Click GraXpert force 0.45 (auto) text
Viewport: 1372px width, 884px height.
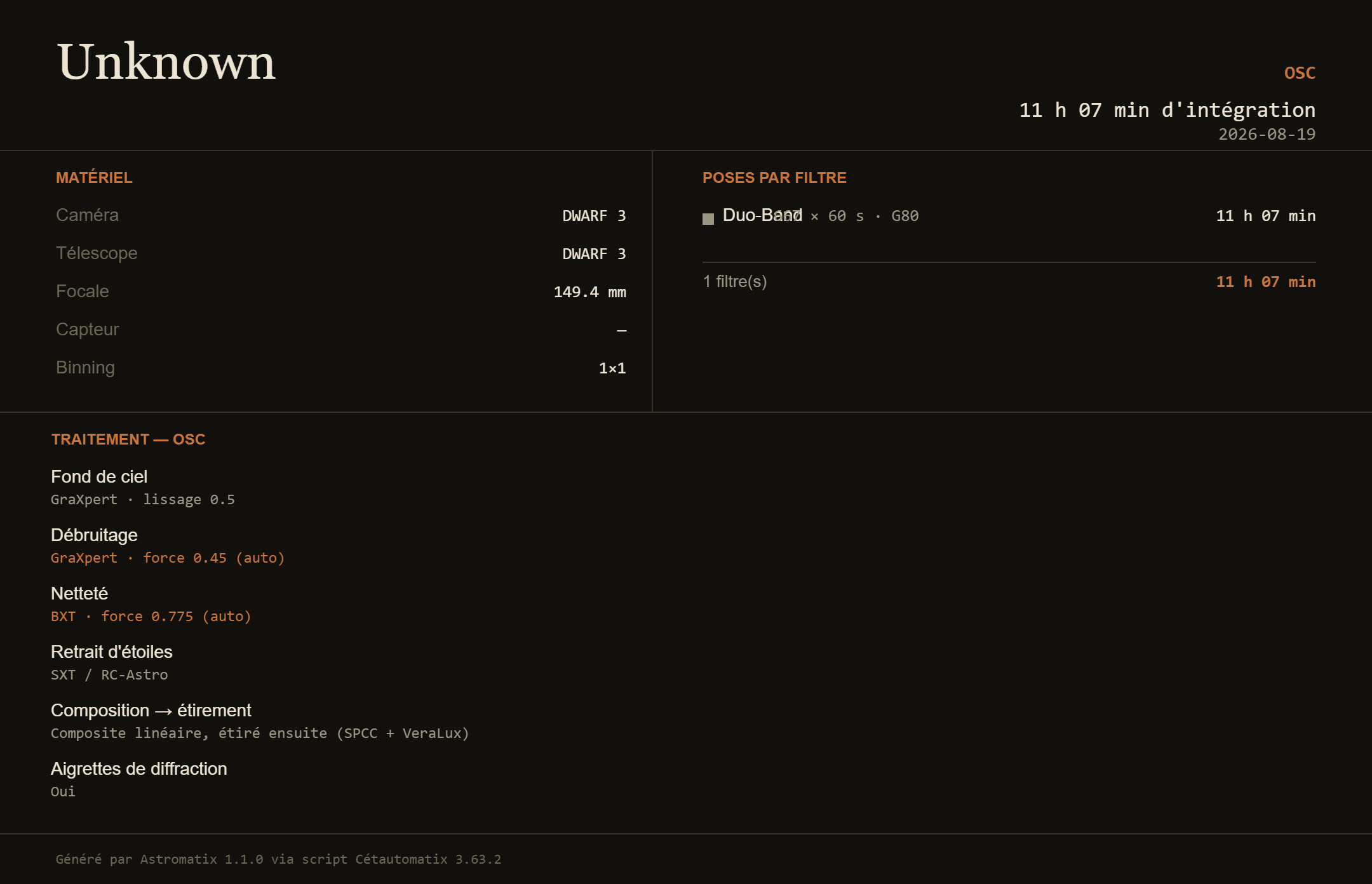[168, 558]
